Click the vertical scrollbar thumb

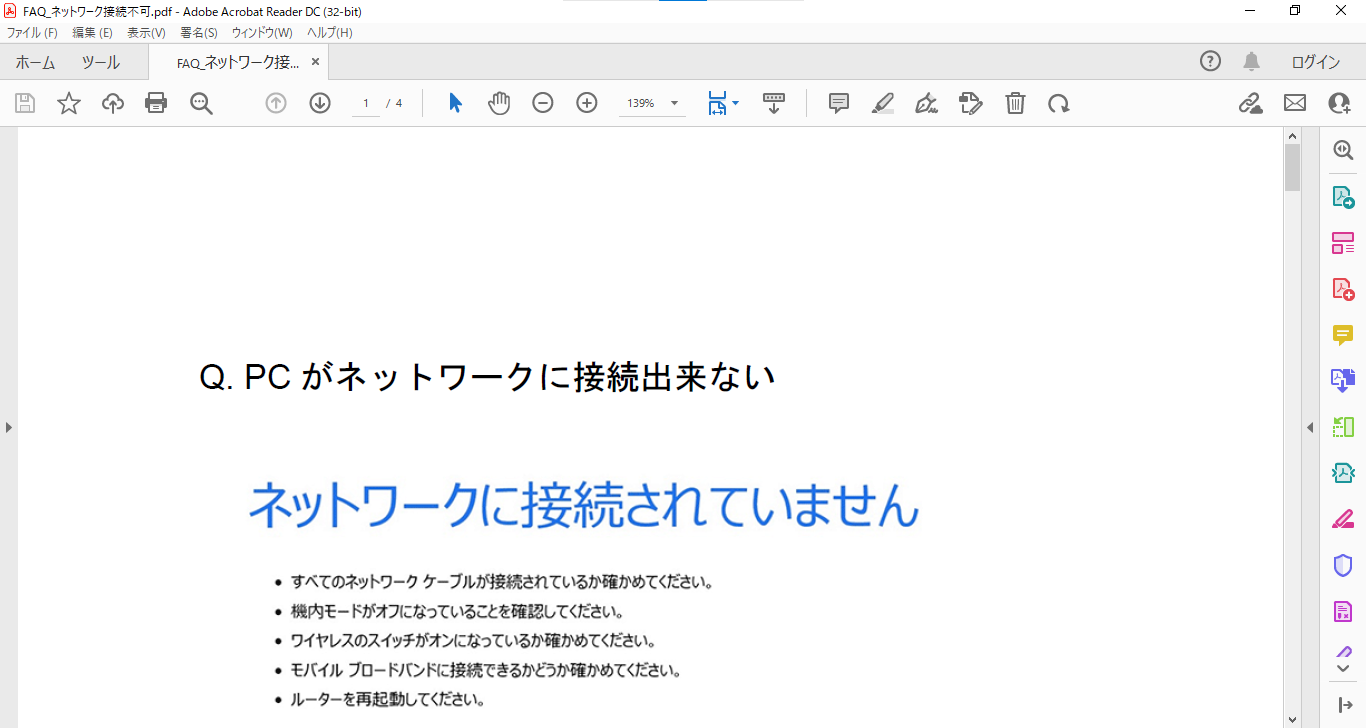(1292, 167)
